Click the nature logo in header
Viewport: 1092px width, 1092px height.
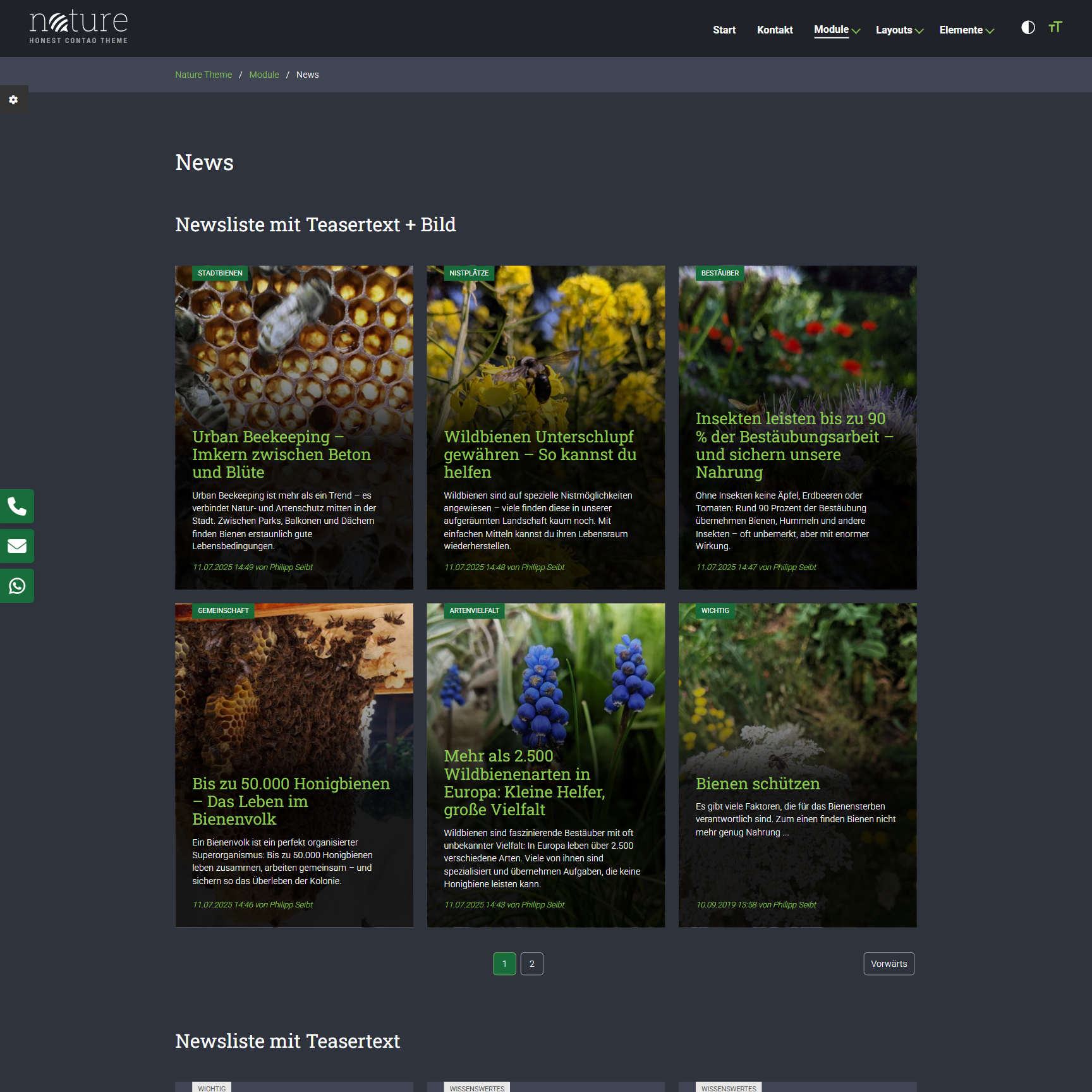point(78,27)
